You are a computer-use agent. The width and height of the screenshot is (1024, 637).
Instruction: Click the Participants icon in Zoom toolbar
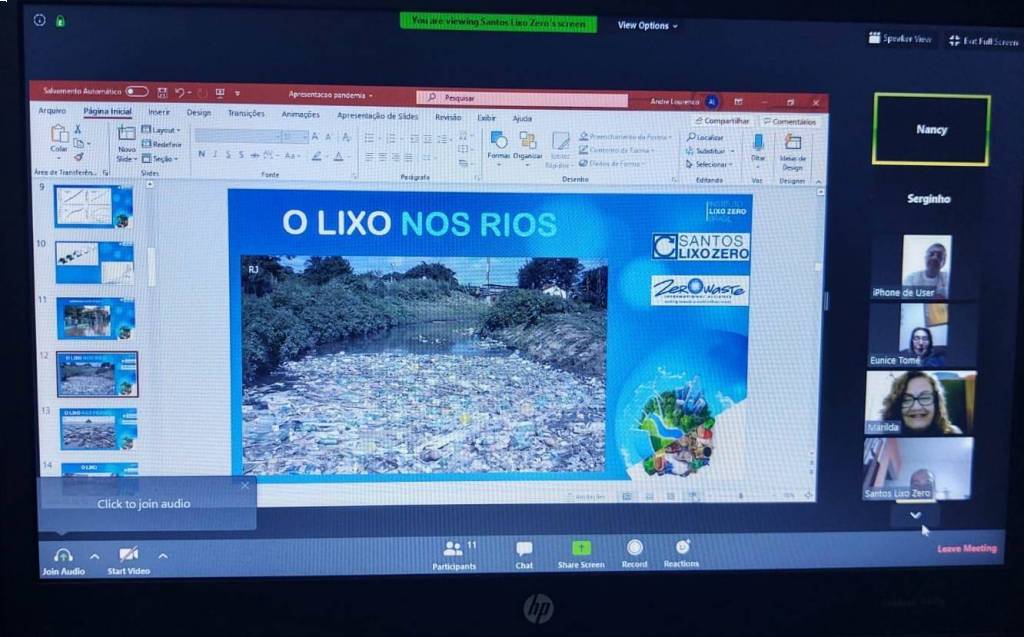453,549
